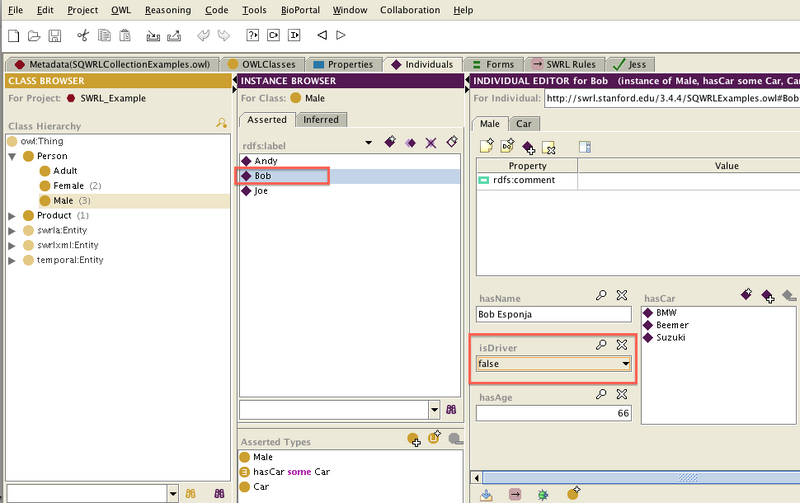The height and width of the screenshot is (503, 800).
Task: Click the Cut scissors icon
Action: 83,35
